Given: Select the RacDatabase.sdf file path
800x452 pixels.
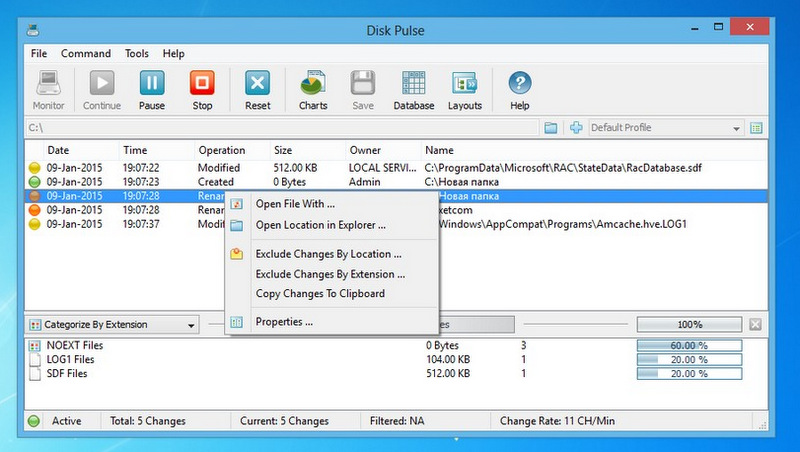Looking at the screenshot, I should click(x=563, y=168).
